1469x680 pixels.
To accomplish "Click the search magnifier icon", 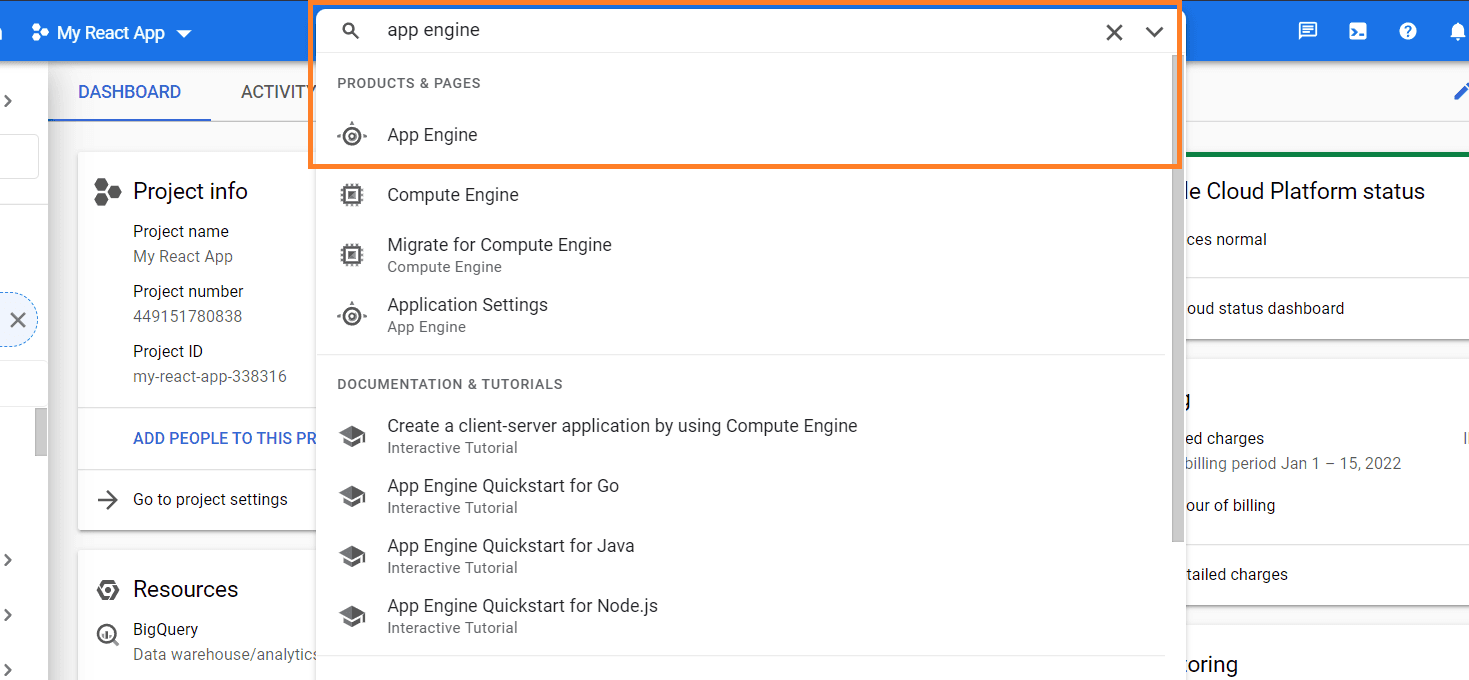I will point(350,31).
